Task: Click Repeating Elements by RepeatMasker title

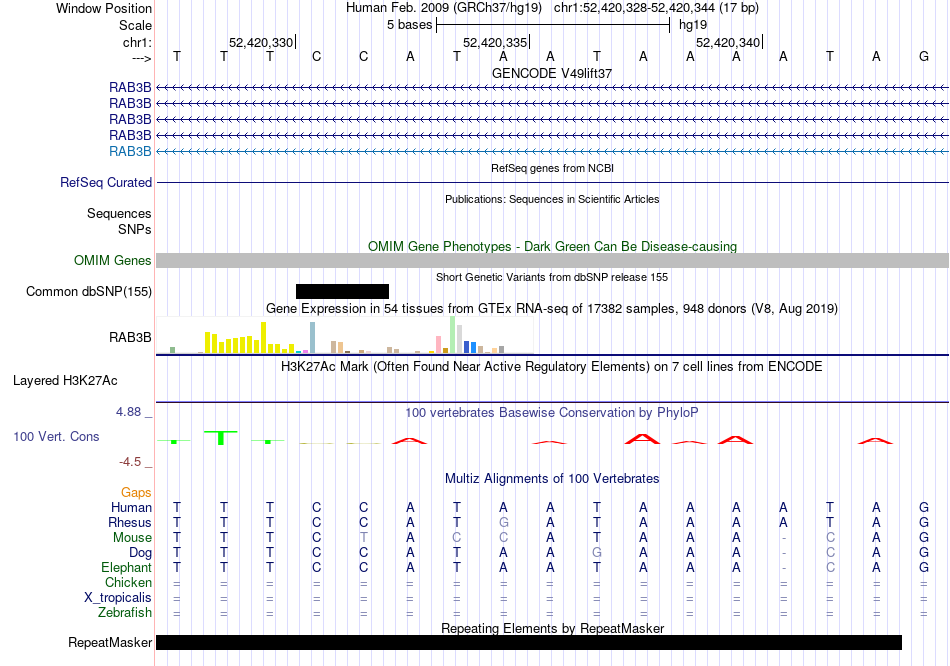Action: pos(552,628)
